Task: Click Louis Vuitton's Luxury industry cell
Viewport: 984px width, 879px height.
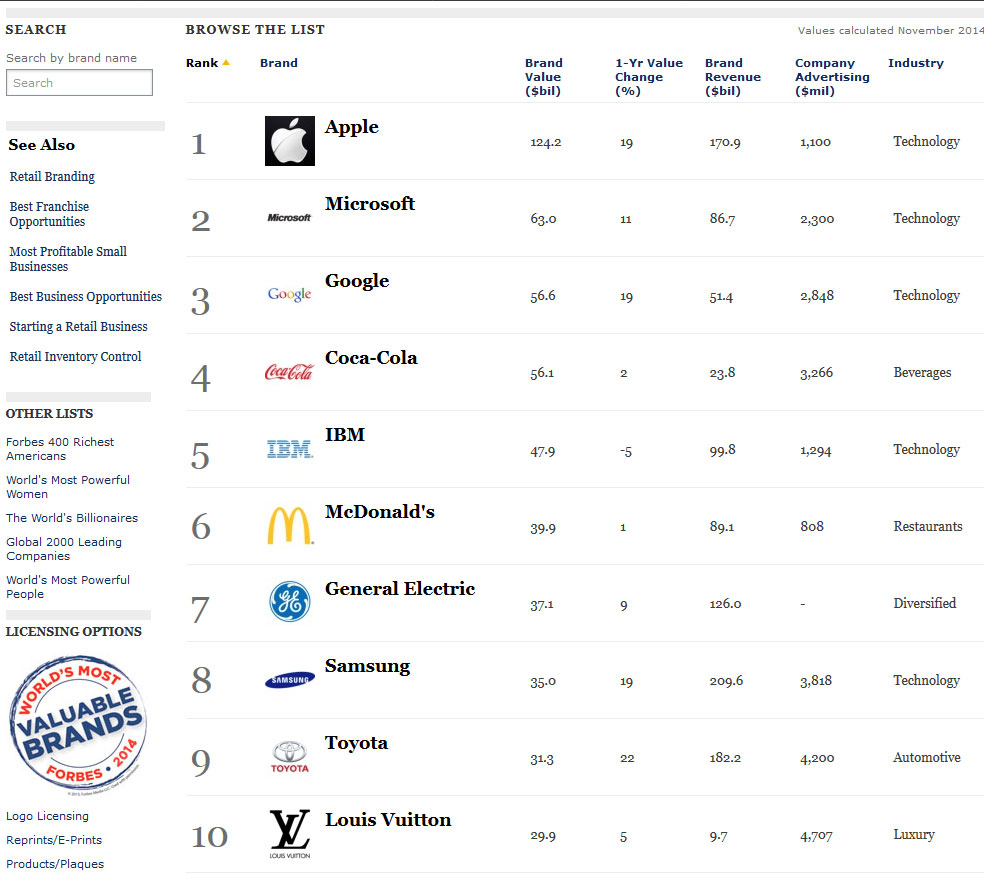Action: tap(914, 834)
